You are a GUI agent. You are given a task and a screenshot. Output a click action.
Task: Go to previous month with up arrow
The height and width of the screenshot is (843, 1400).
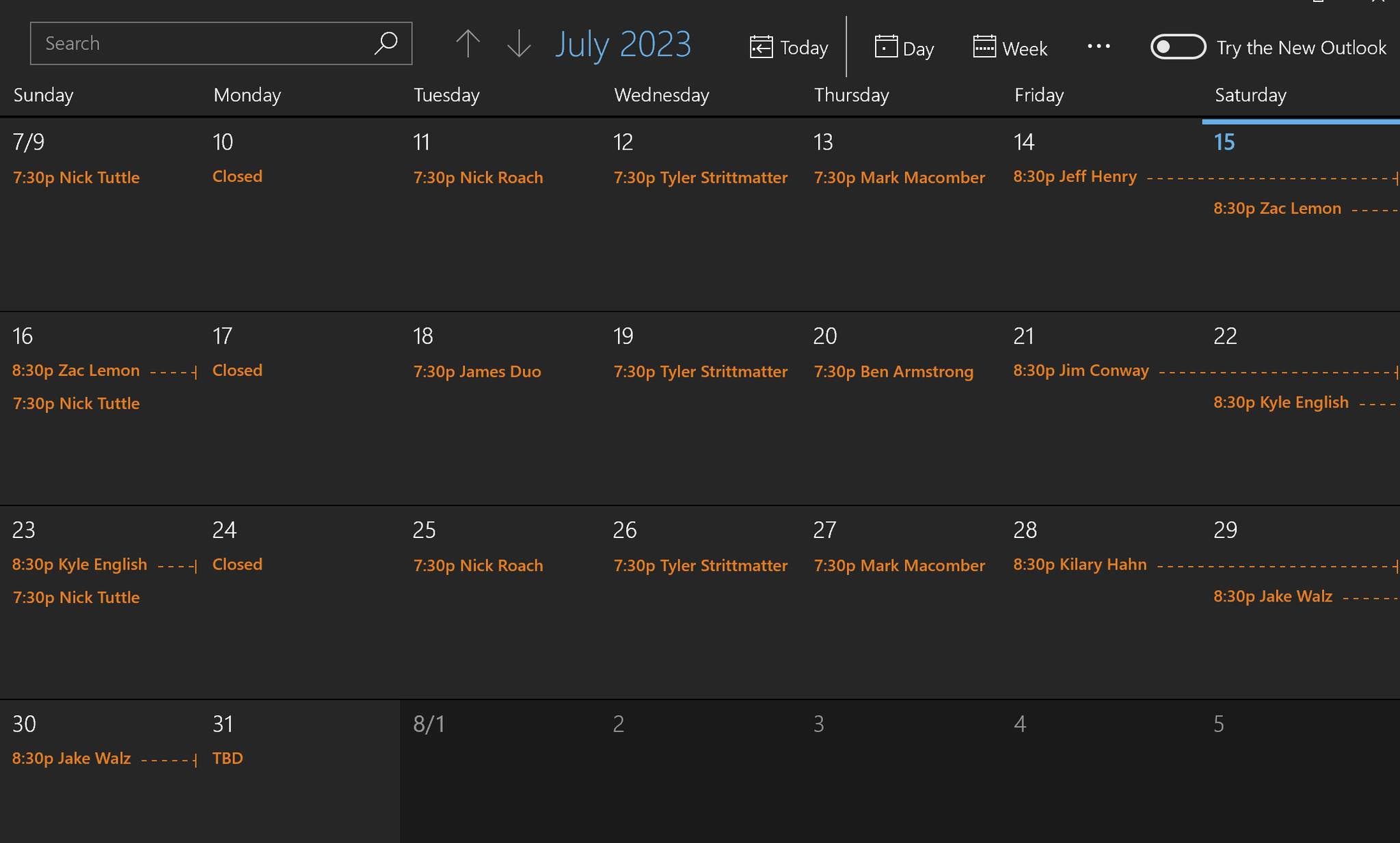point(468,44)
